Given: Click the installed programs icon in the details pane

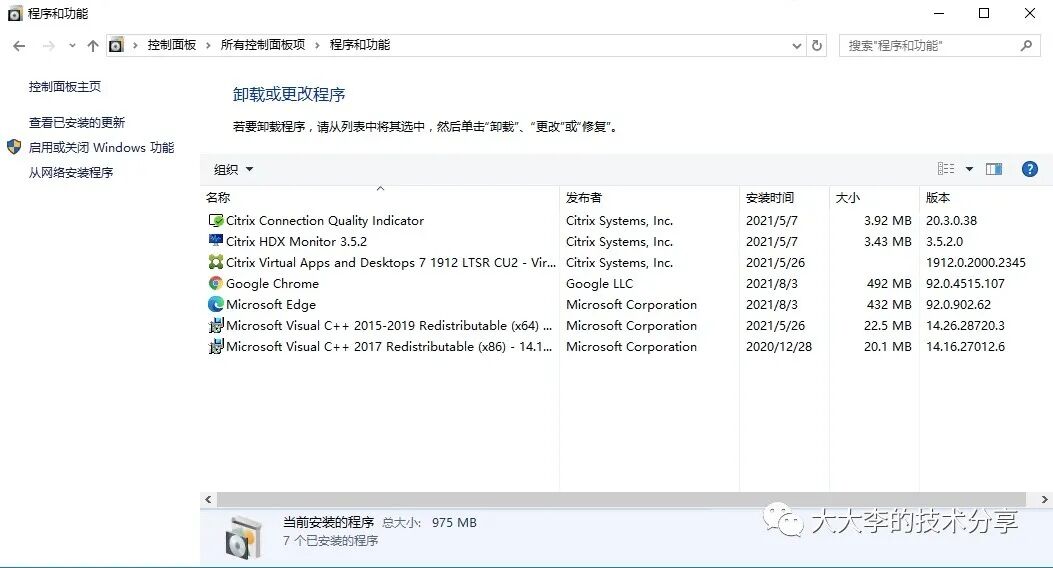Looking at the screenshot, I should 243,537.
